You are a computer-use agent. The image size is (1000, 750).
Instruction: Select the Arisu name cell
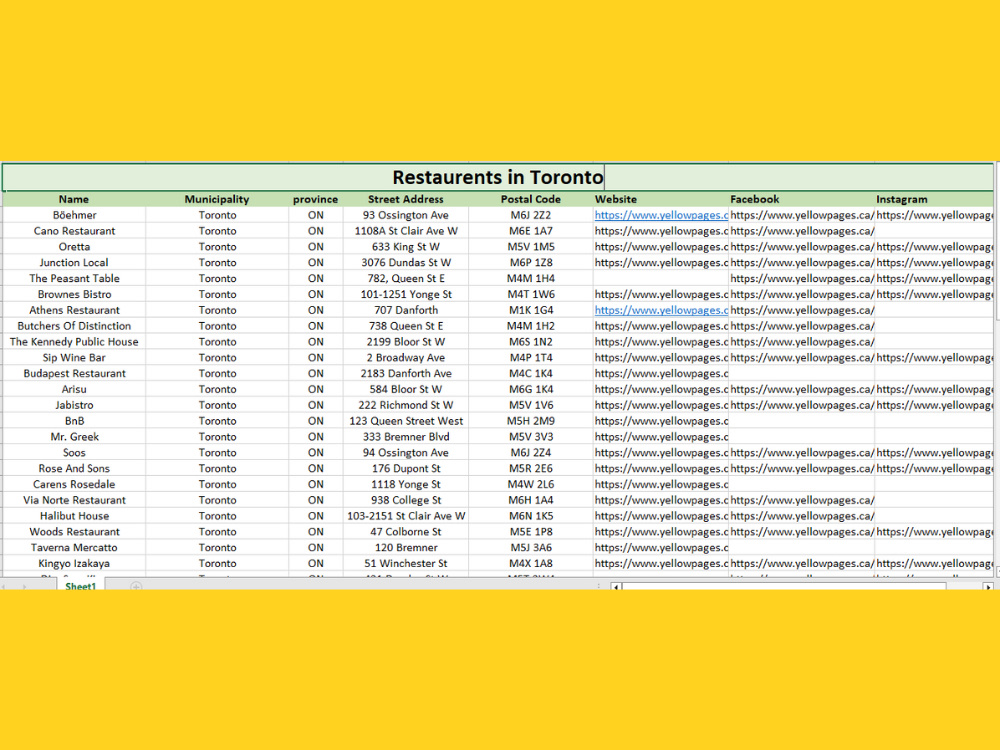pos(74,389)
